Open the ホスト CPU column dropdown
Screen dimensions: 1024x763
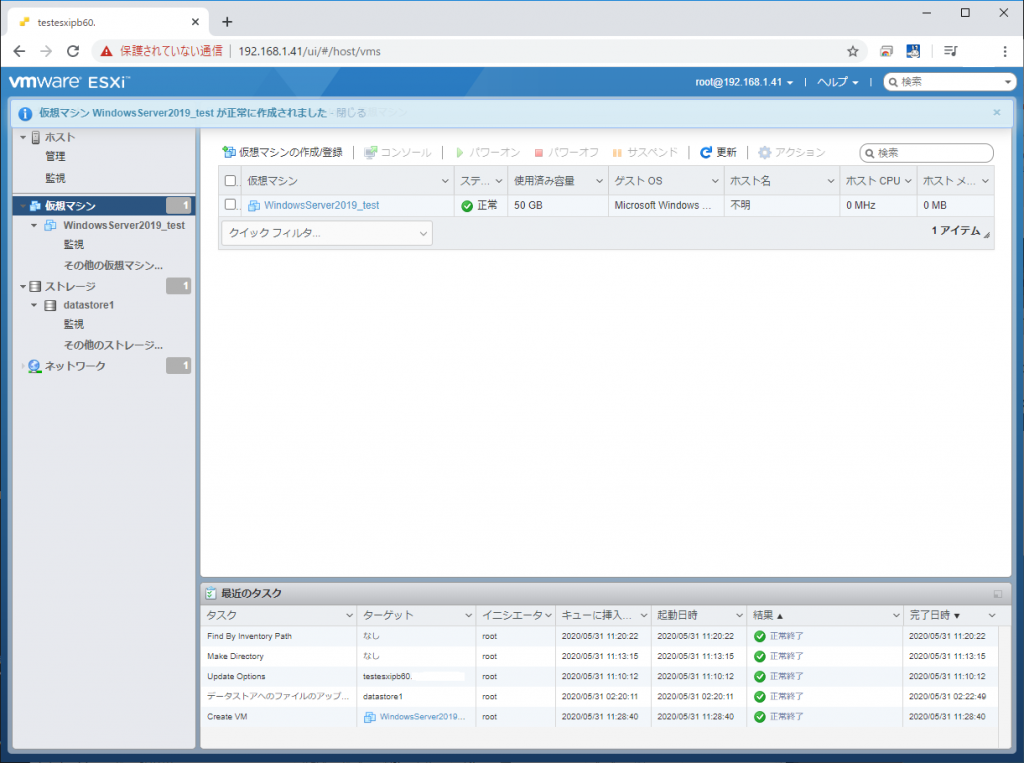click(x=908, y=181)
